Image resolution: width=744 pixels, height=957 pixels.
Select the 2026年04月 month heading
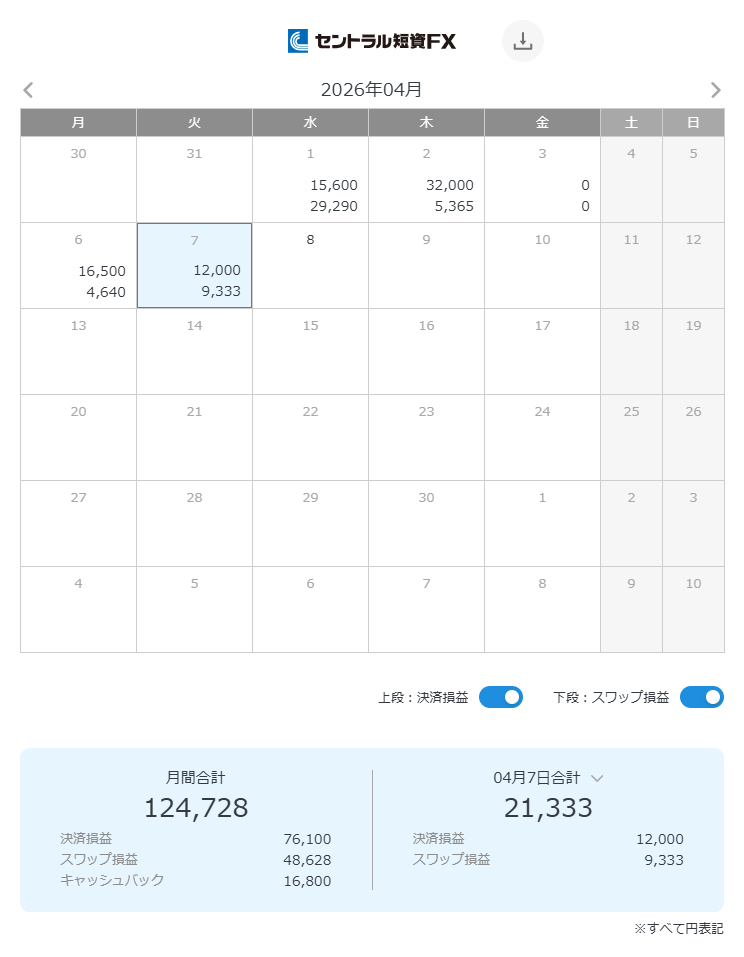[x=371, y=90]
